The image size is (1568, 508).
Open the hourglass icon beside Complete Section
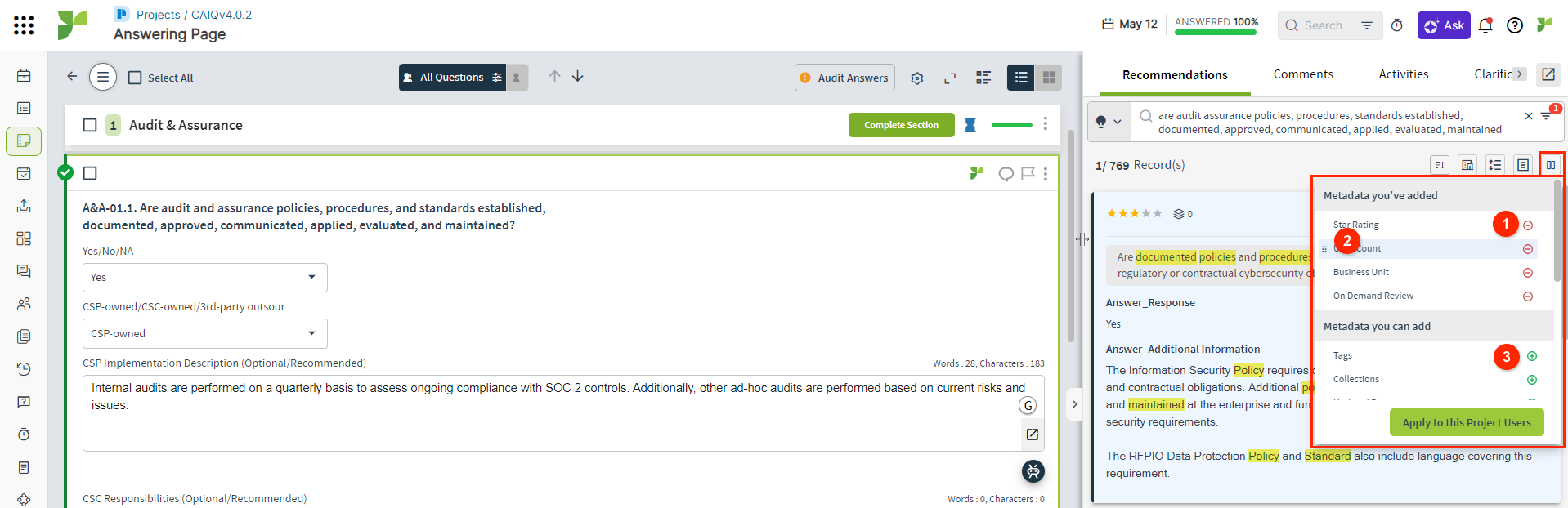tap(970, 125)
